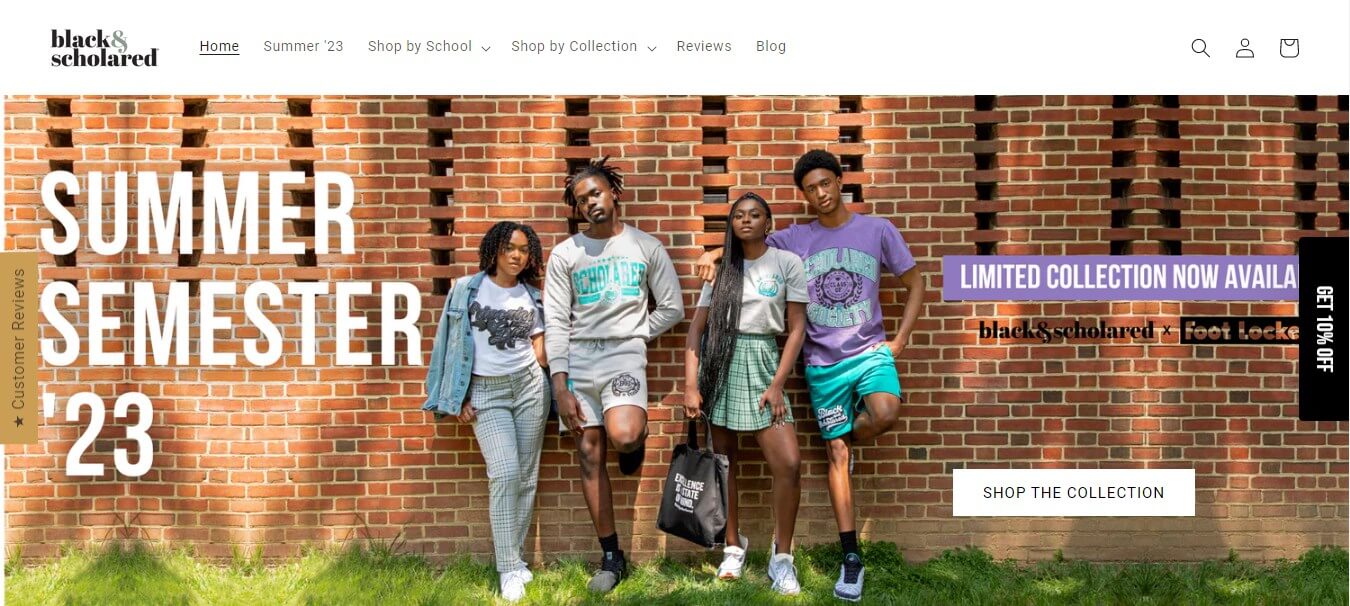Viewport: 1350px width, 606px height.
Task: Go to the Home menu item
Action: tap(219, 47)
